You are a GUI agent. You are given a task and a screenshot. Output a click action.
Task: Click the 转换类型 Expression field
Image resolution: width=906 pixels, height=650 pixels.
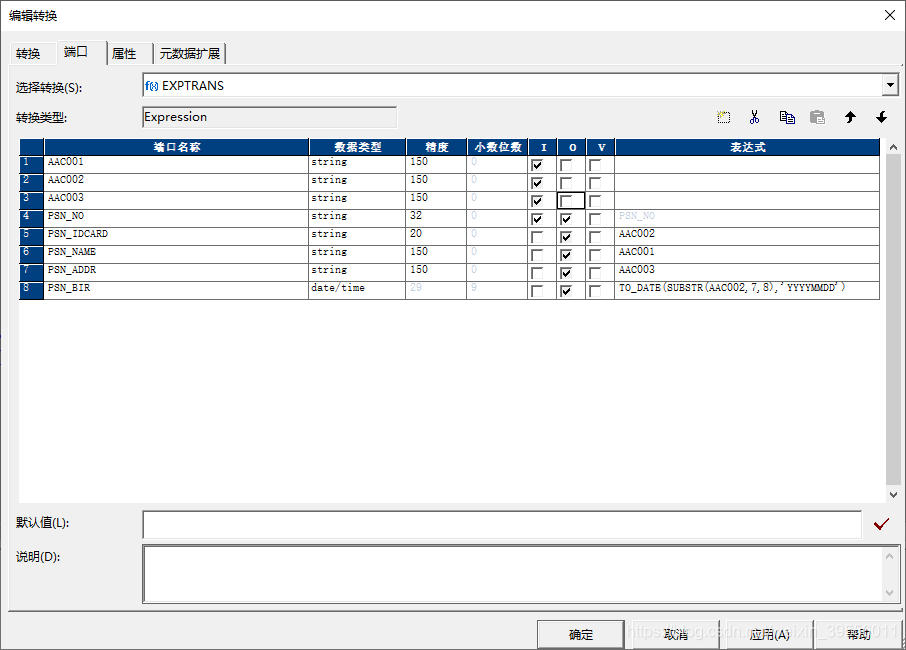coord(269,117)
